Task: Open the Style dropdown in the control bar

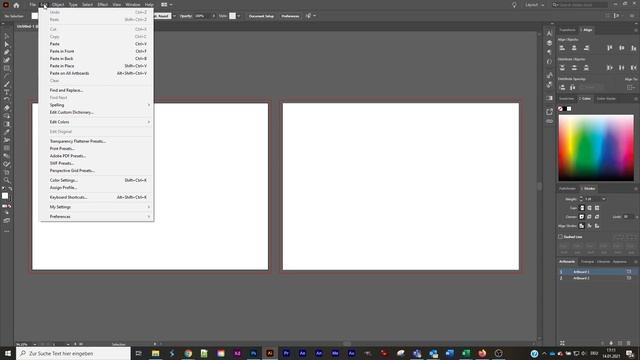Action: (x=238, y=16)
